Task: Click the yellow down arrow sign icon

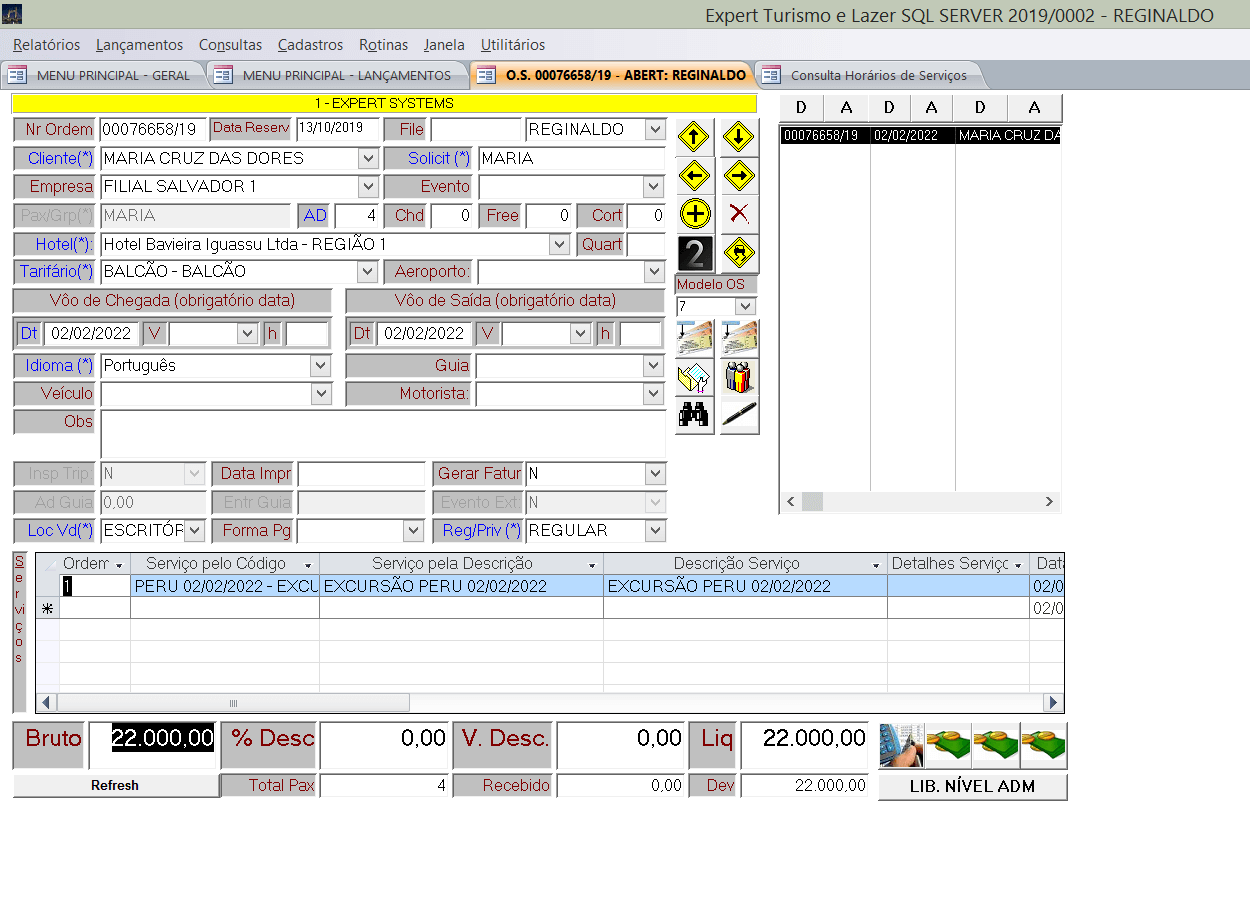Action: tap(738, 137)
